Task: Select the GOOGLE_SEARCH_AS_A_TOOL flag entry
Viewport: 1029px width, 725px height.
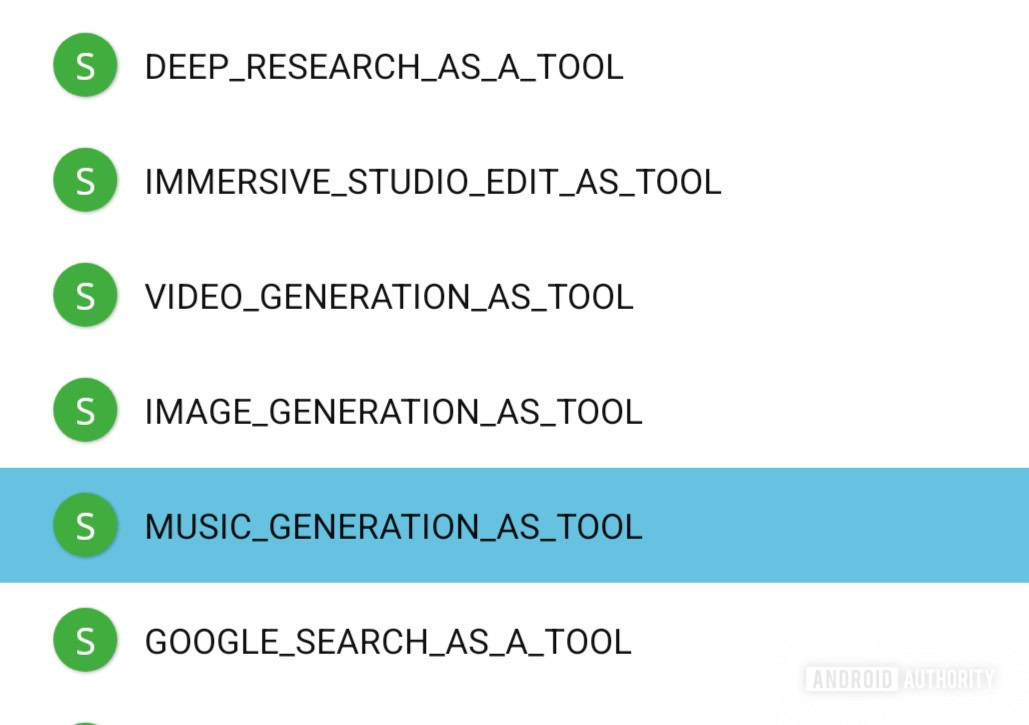Action: pyautogui.click(x=389, y=641)
